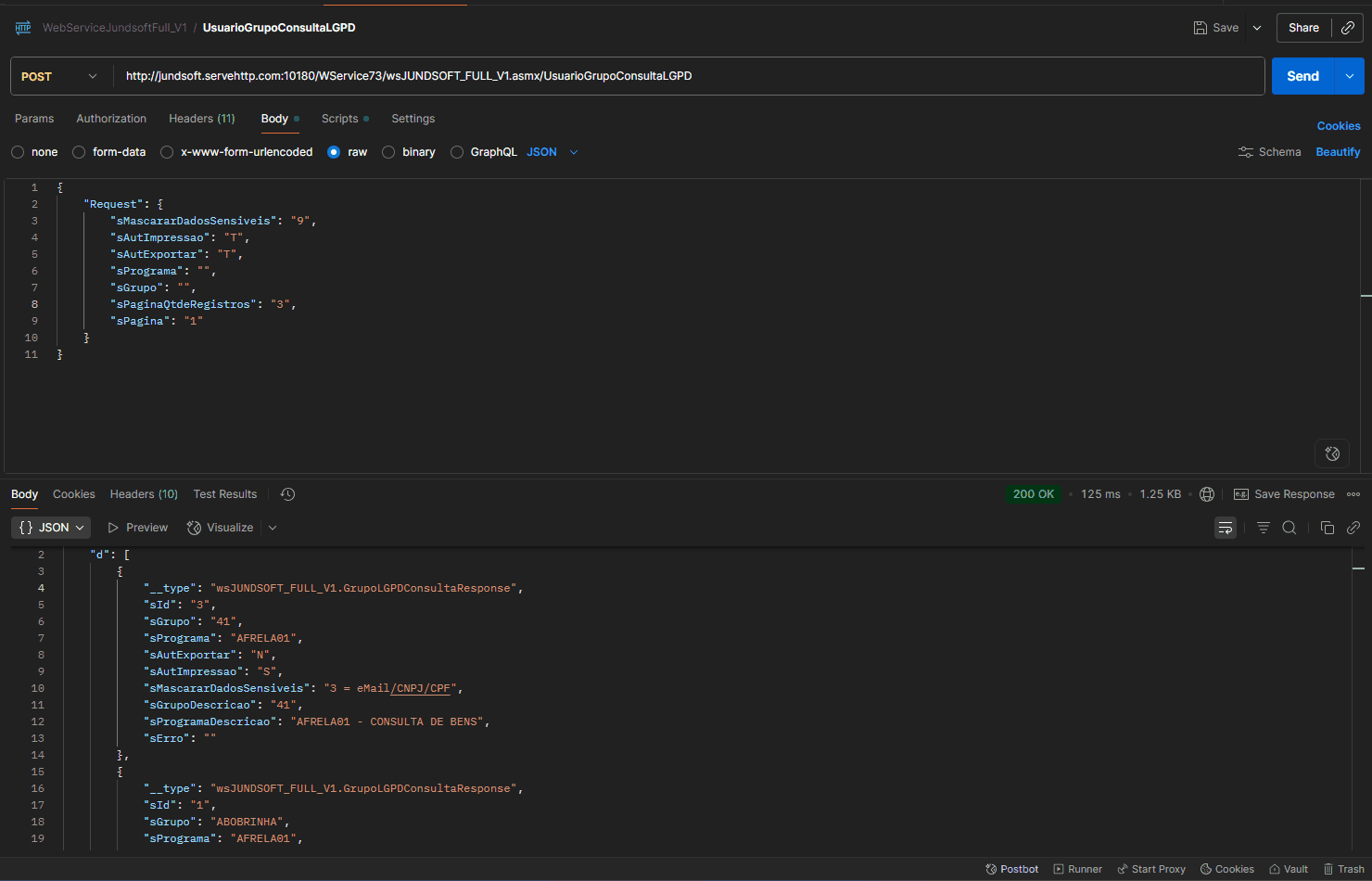This screenshot has width=1372, height=881.
Task: Switch to the Authorization tab
Action: (111, 119)
